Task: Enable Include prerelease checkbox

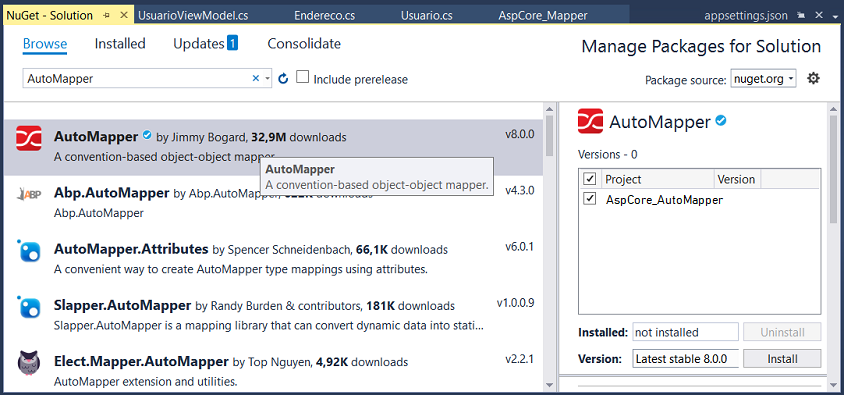Action: (303, 77)
